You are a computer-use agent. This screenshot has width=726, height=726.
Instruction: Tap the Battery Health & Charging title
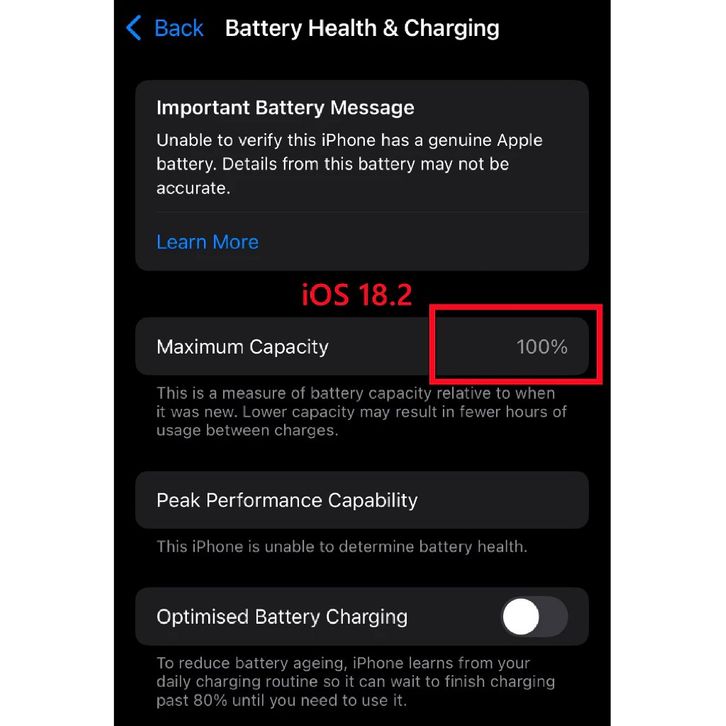pyautogui.click(x=362, y=28)
